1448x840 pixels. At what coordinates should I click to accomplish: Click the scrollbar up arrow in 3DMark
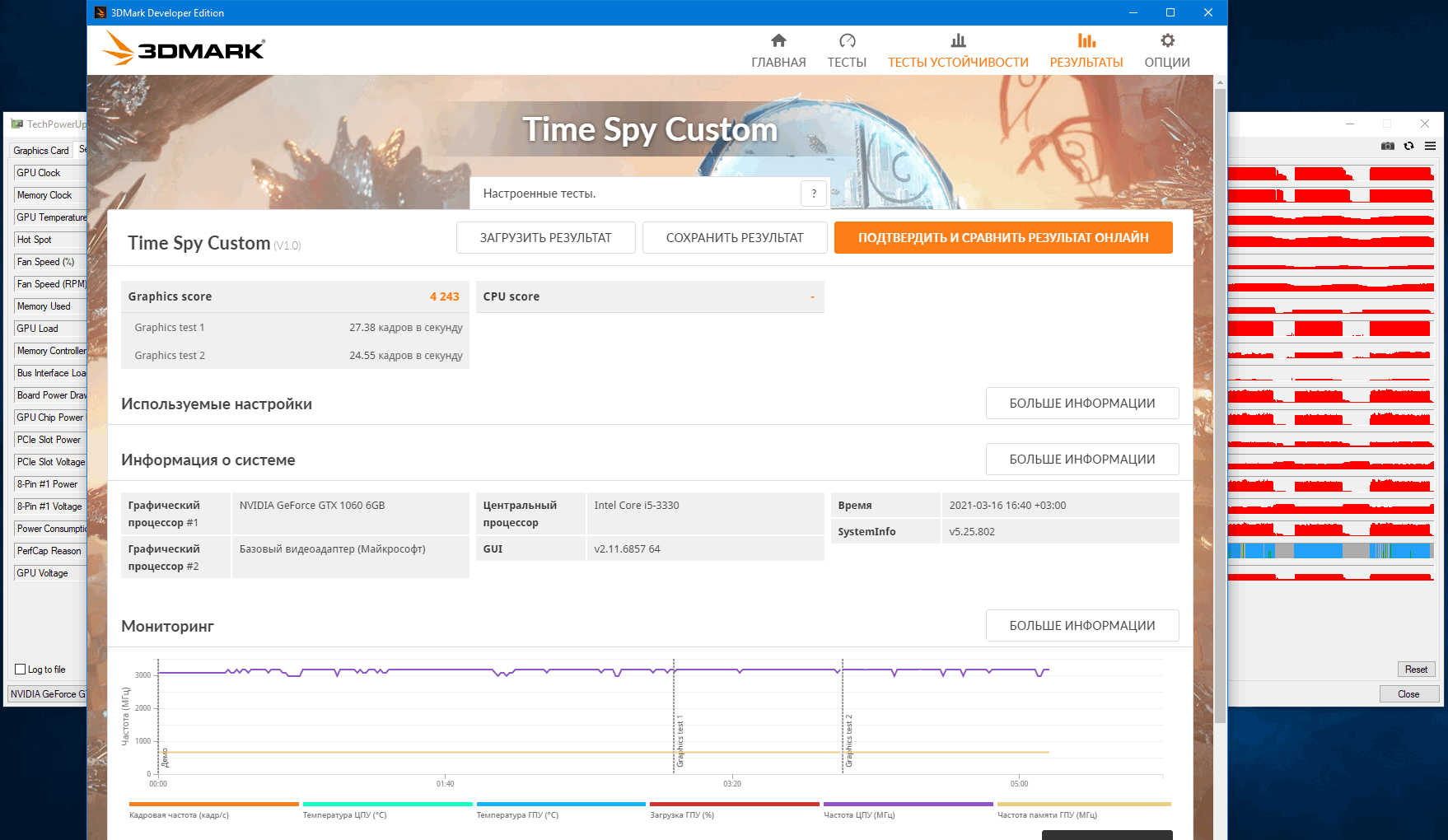pos(1220,82)
